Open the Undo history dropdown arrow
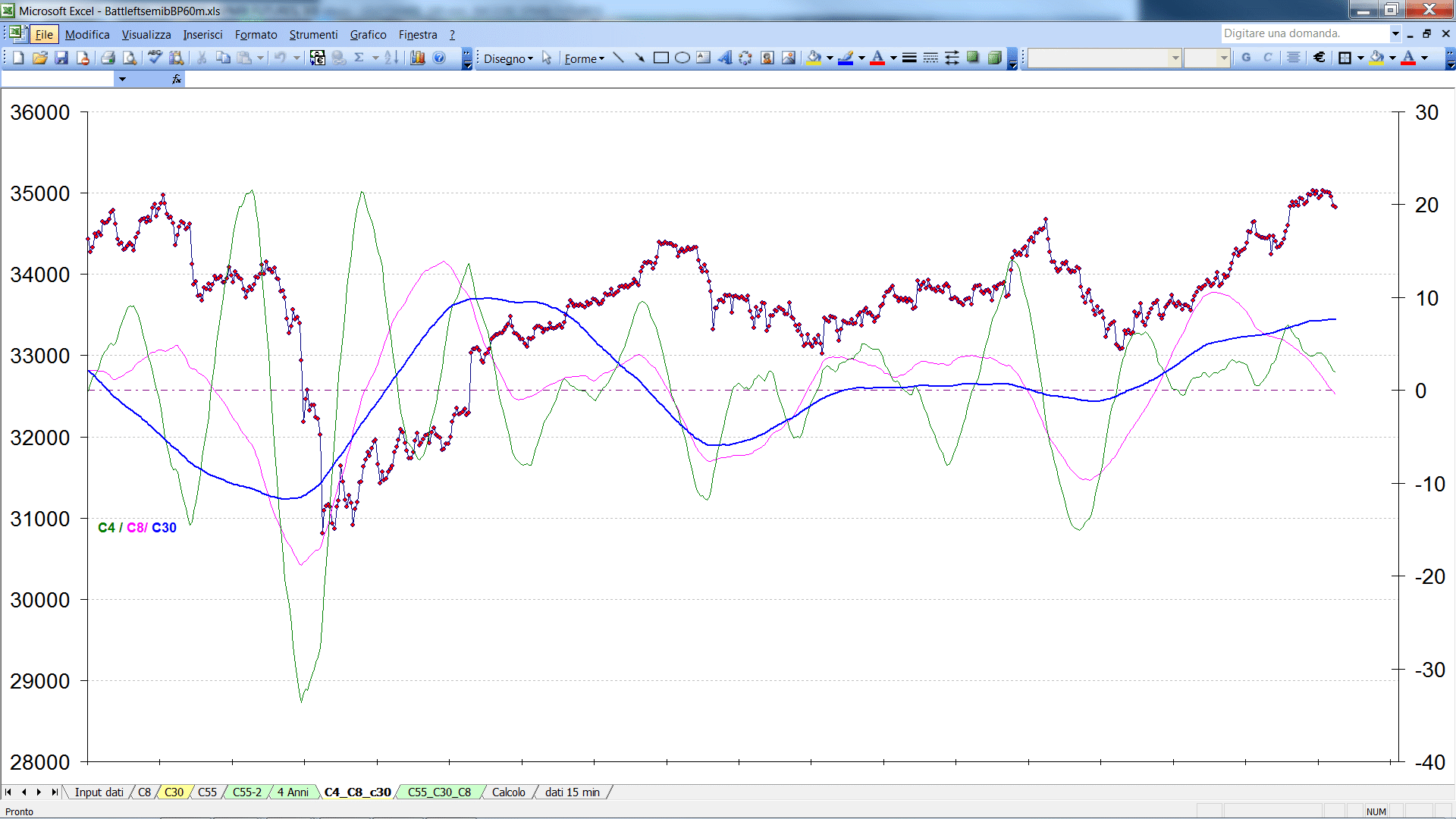The width and height of the screenshot is (1456, 819). click(x=297, y=58)
